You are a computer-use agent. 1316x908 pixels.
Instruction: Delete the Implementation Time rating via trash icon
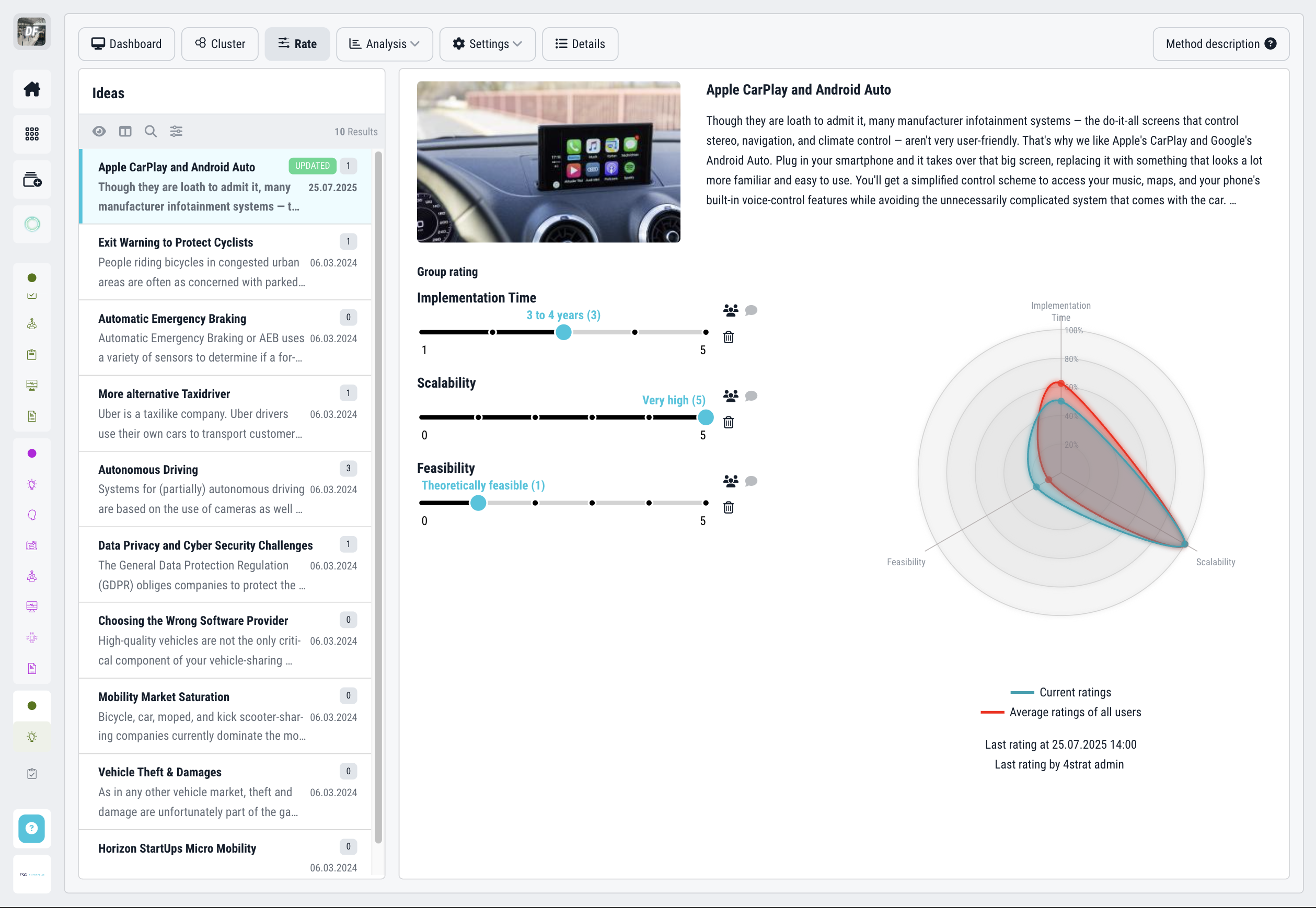pyautogui.click(x=728, y=337)
